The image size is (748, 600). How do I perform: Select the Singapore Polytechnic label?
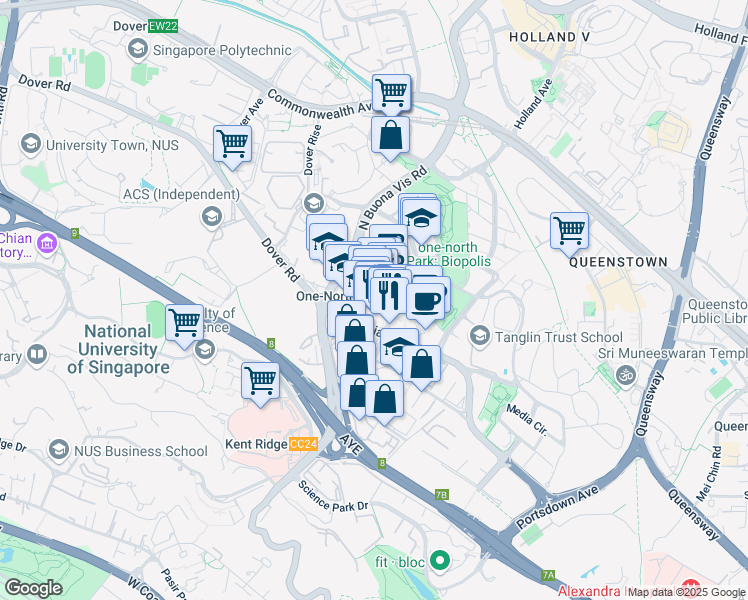222,50
